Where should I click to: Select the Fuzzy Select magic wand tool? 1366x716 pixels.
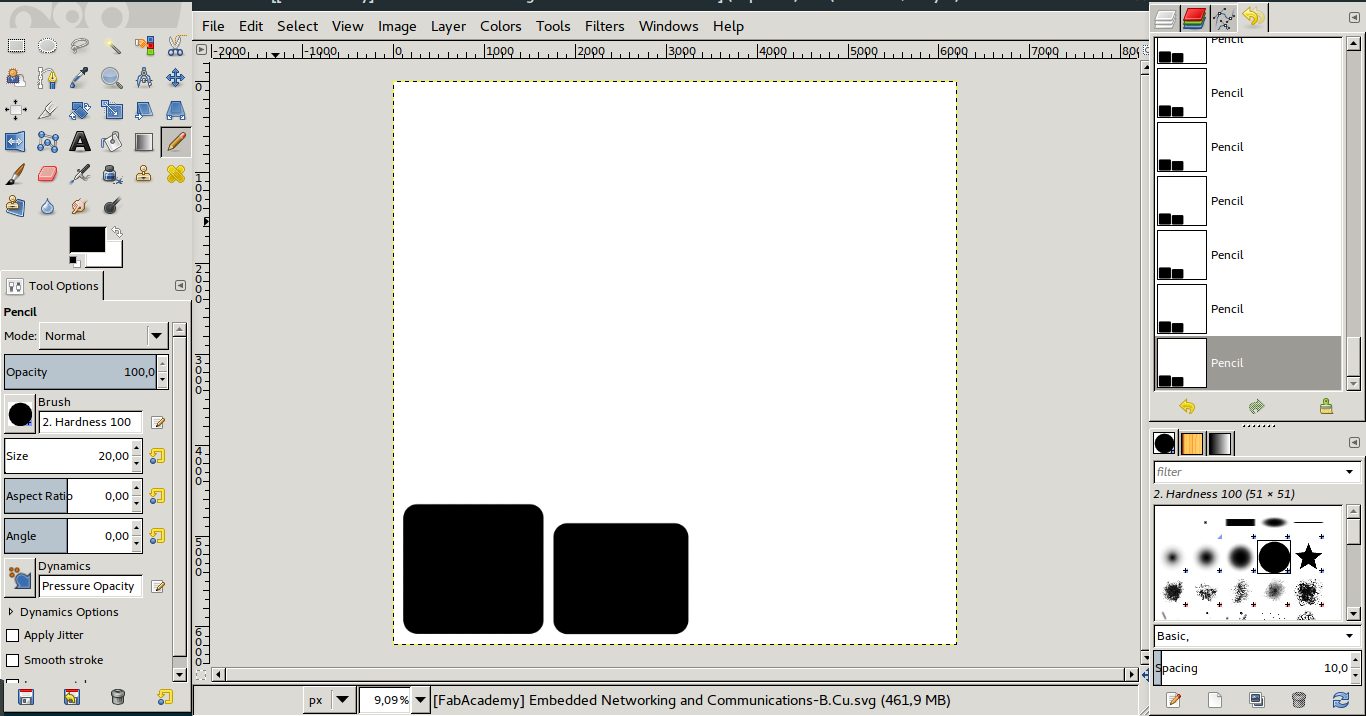(112, 46)
